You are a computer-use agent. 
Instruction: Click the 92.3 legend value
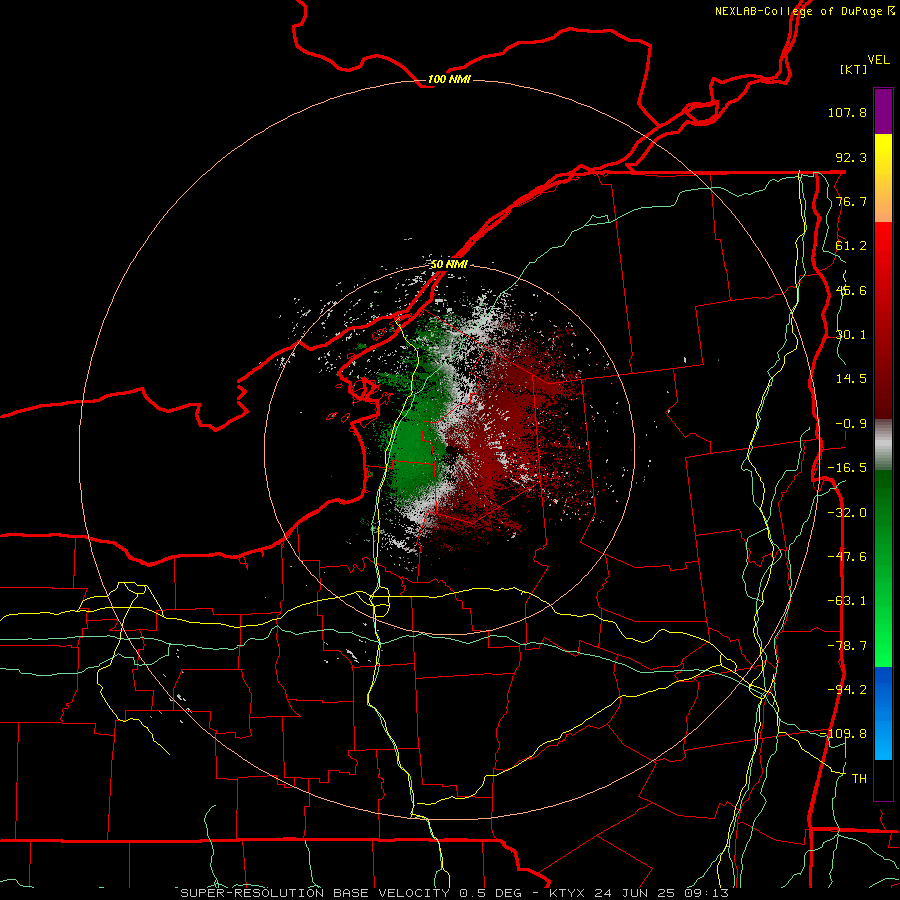[x=851, y=157]
